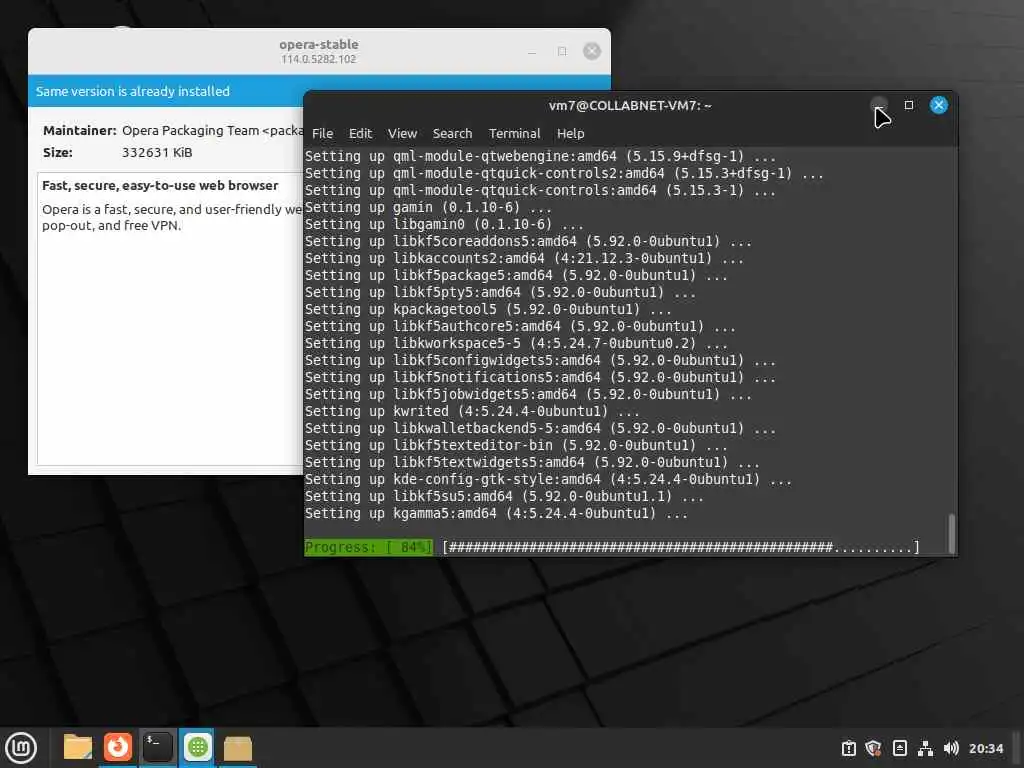1024x768 pixels.
Task: Click the 'Setting up libkf5su5' terminal line
Action: 504,496
